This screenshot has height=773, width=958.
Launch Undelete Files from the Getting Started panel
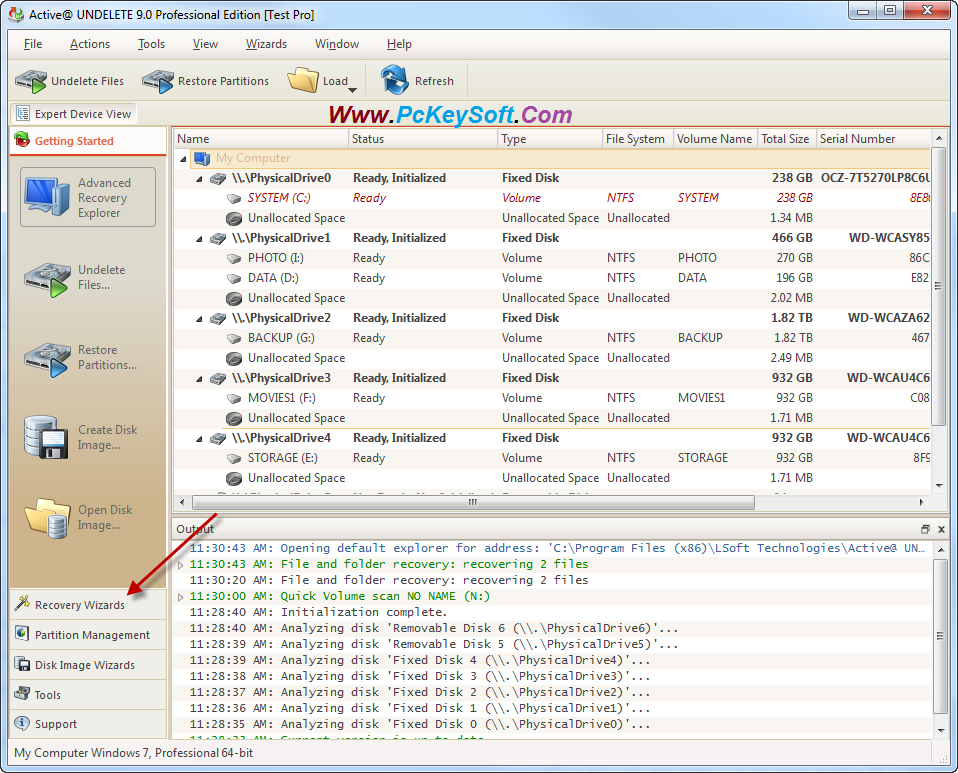76,278
